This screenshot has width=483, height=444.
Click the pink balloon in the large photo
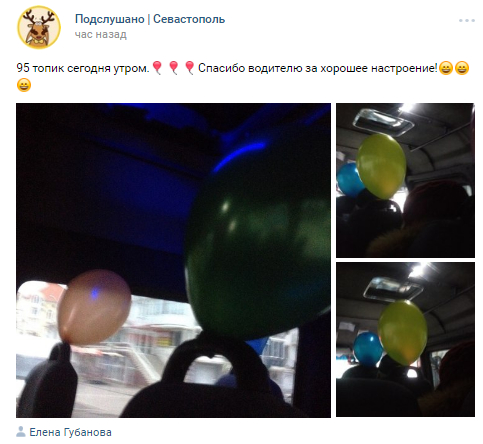(94, 307)
